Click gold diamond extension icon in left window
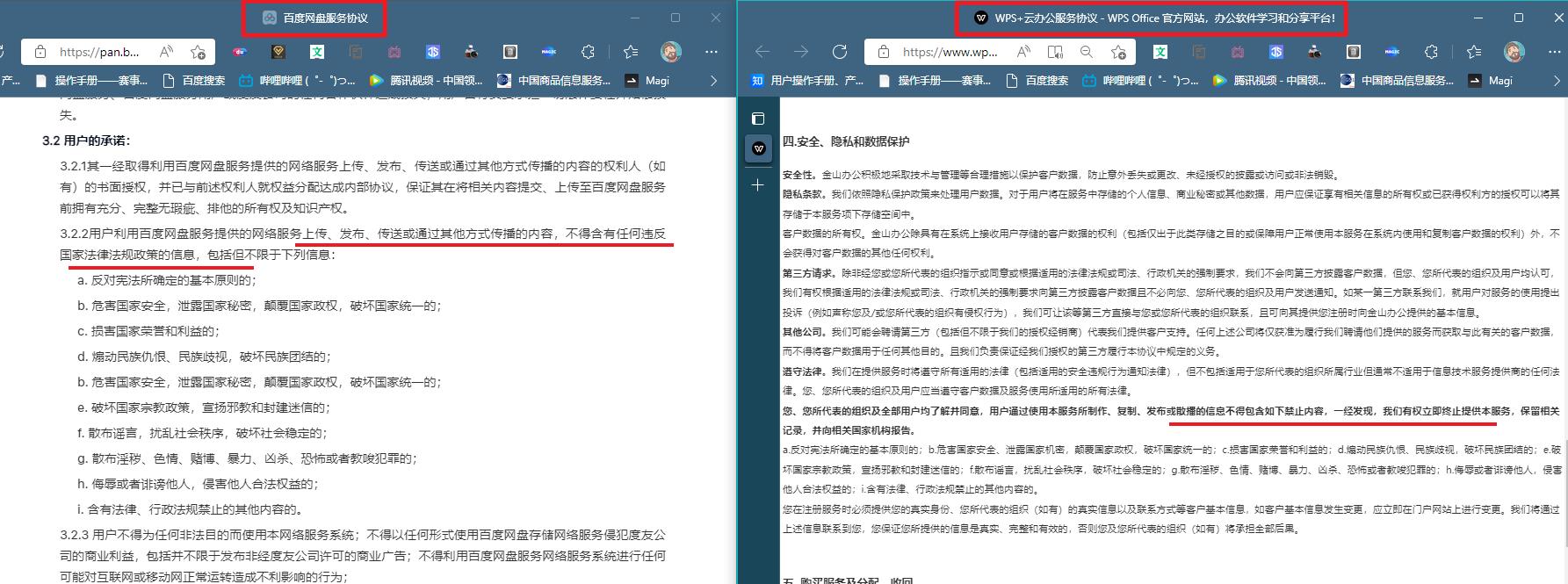Viewport: 1568px width, 584px height. click(x=278, y=52)
